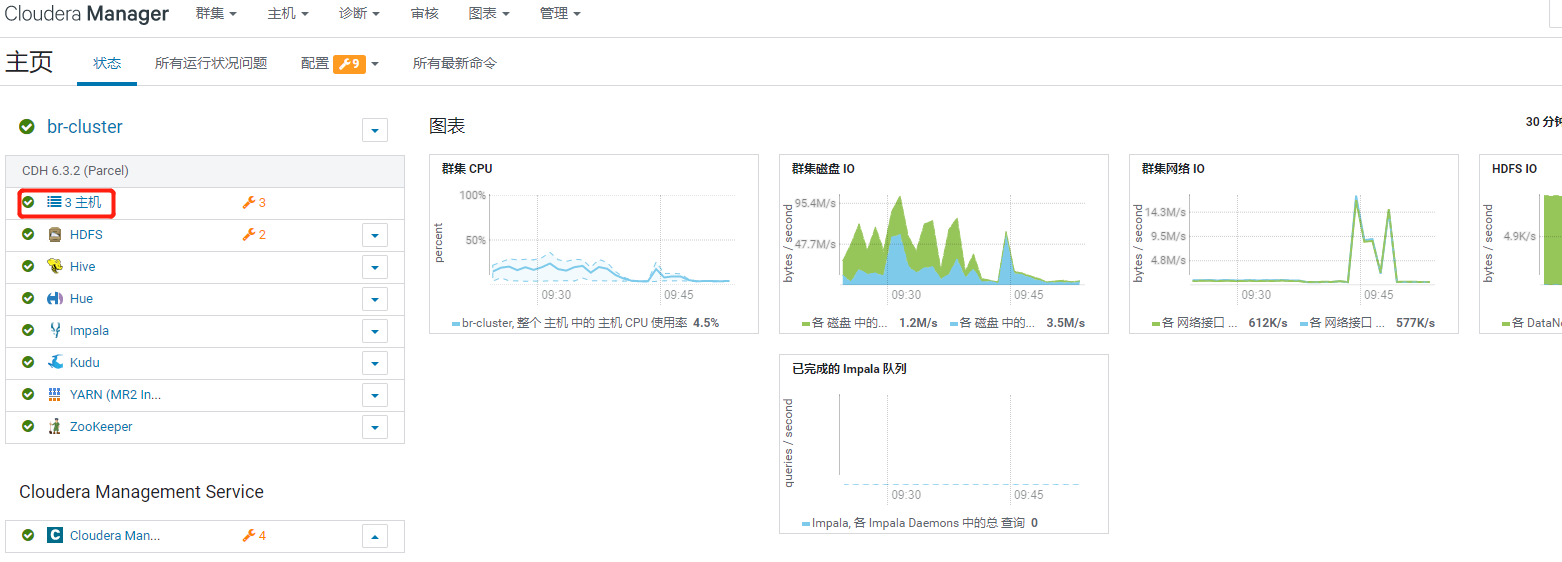Open HDFS configuration issues wrench 2

click(254, 235)
